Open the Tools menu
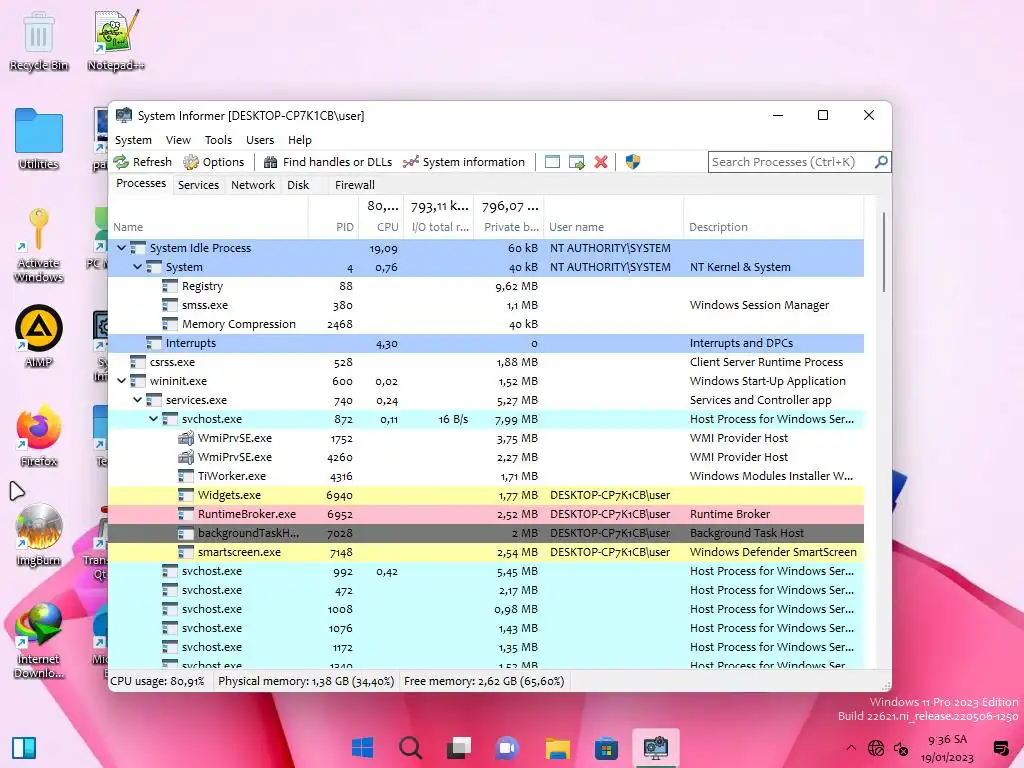Image resolution: width=1024 pixels, height=768 pixels. (x=218, y=140)
